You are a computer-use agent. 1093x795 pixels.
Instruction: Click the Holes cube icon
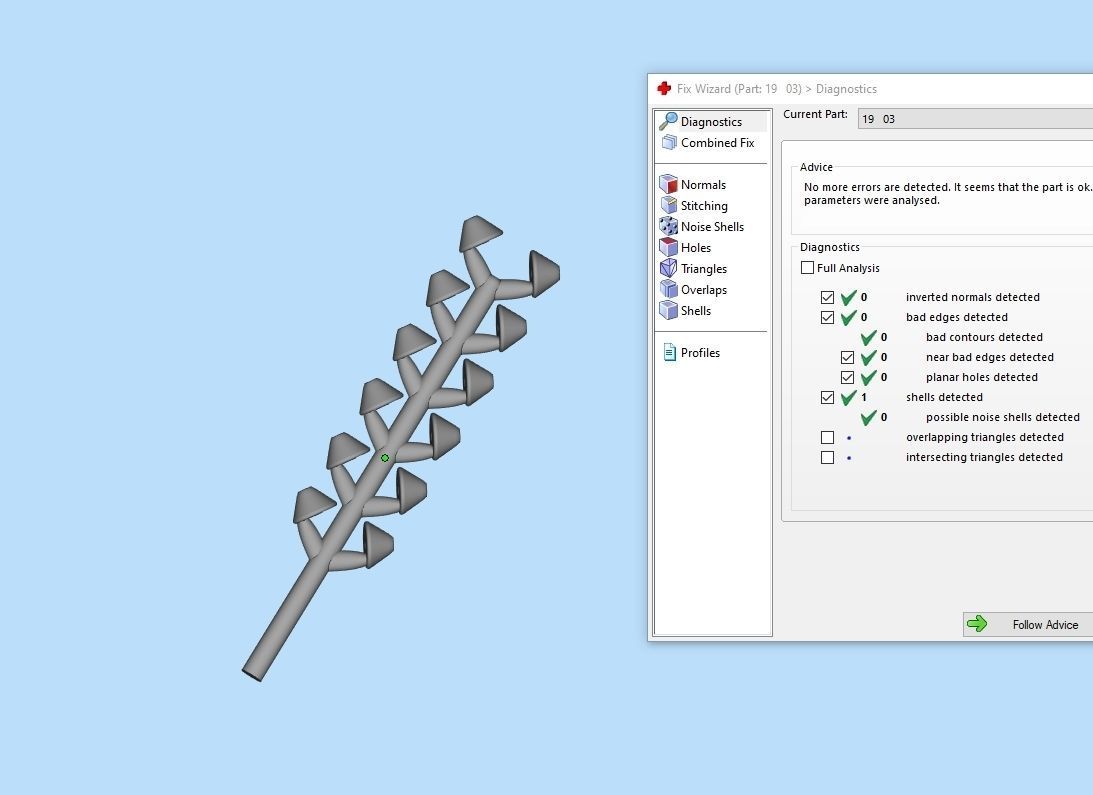(x=668, y=247)
